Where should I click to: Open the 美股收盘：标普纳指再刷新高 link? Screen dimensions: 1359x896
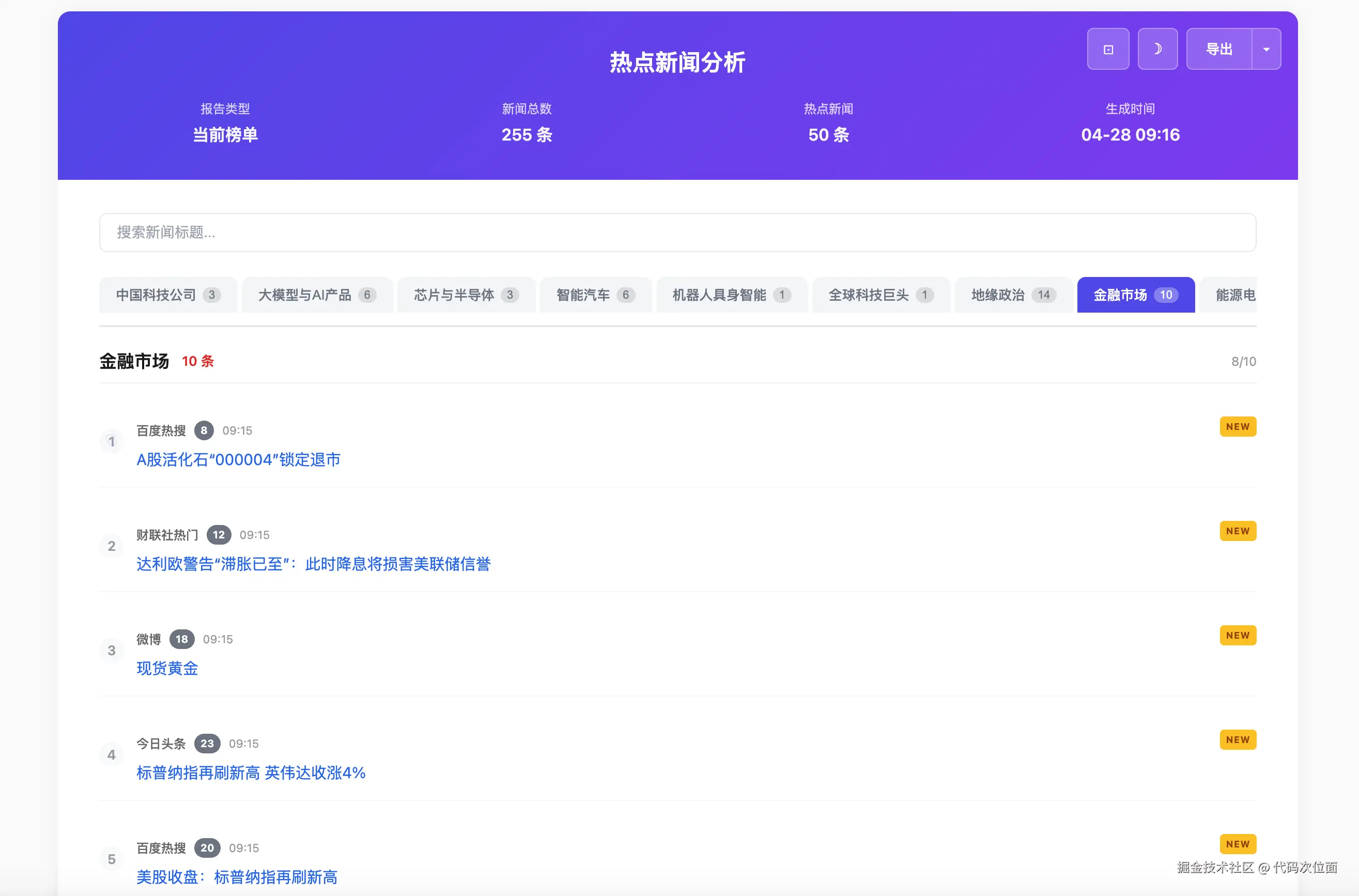237,876
